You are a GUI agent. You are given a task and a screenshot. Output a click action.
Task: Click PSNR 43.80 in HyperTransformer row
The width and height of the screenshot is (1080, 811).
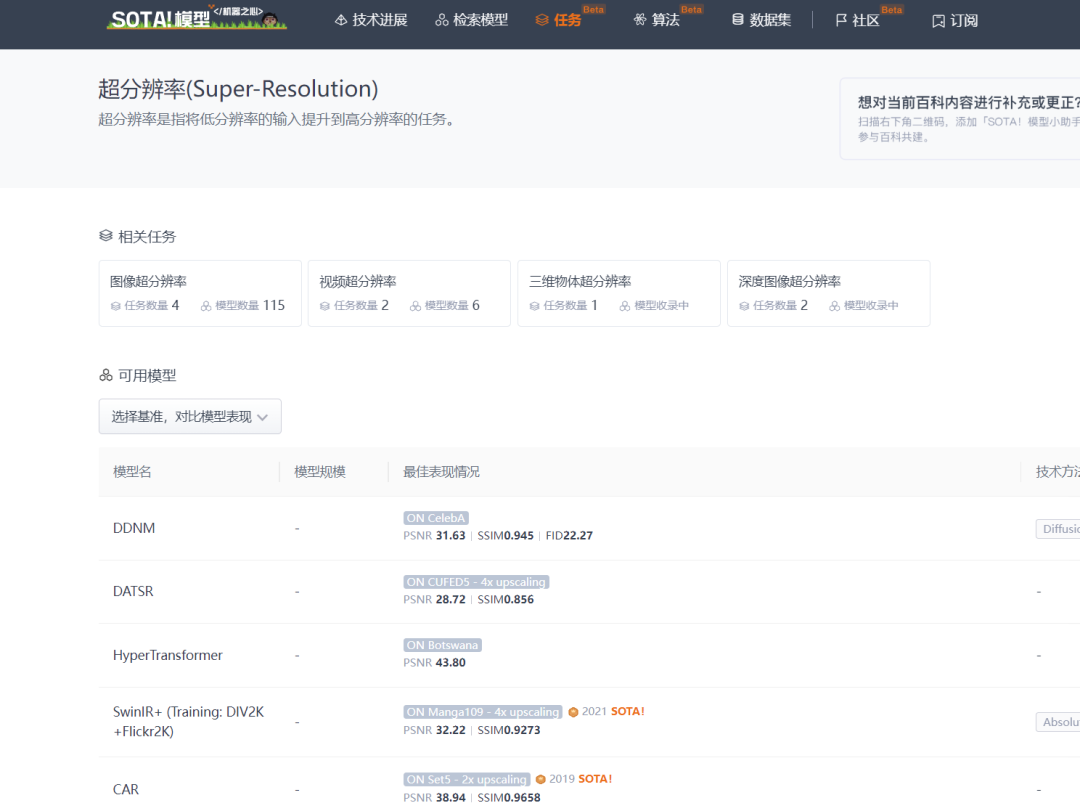pos(434,662)
